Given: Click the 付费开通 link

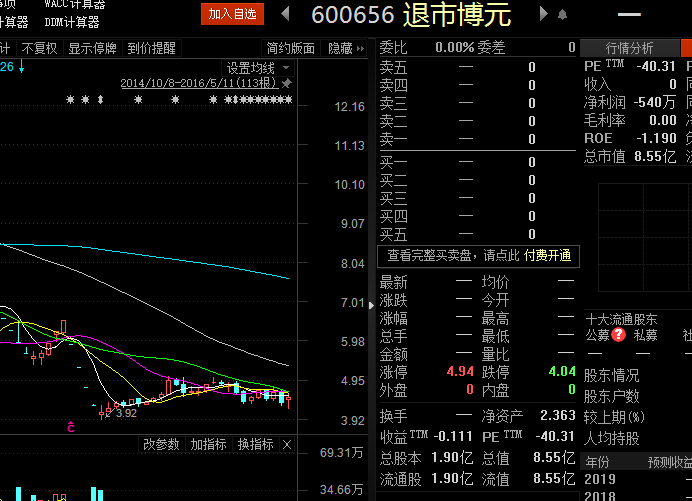Looking at the screenshot, I should (547, 256).
